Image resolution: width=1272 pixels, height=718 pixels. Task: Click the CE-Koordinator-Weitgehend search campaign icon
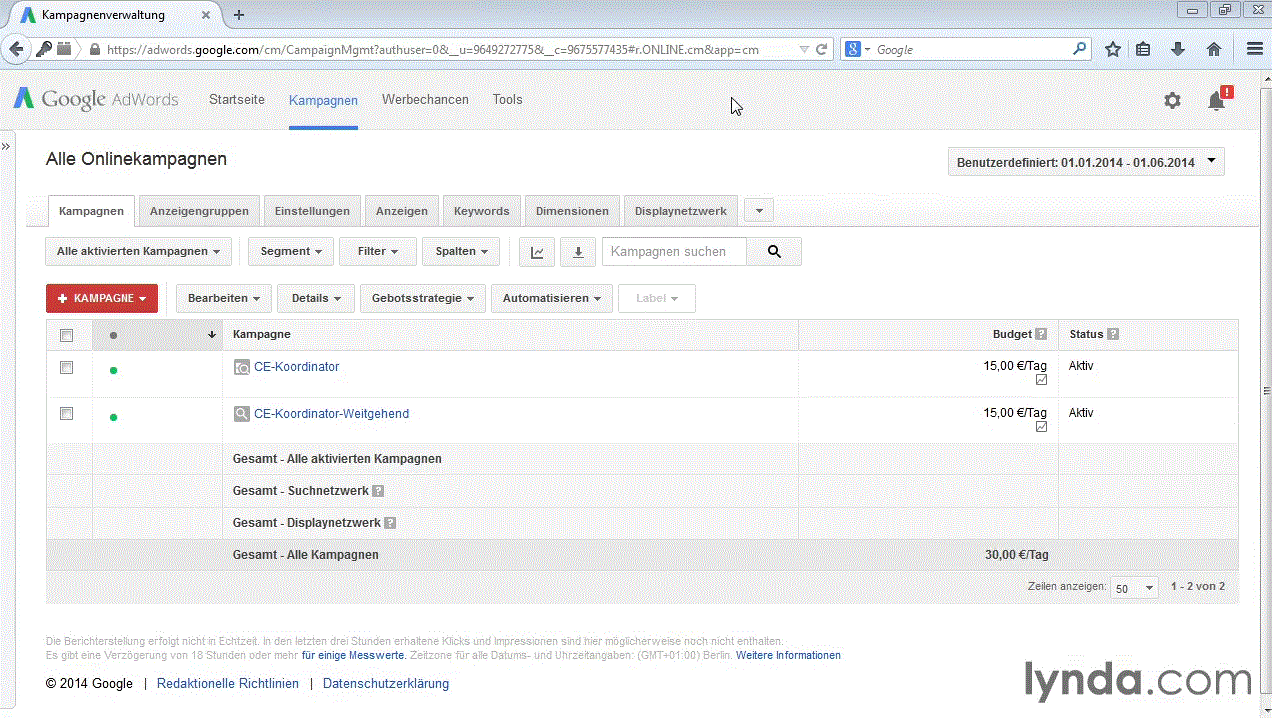pos(242,414)
